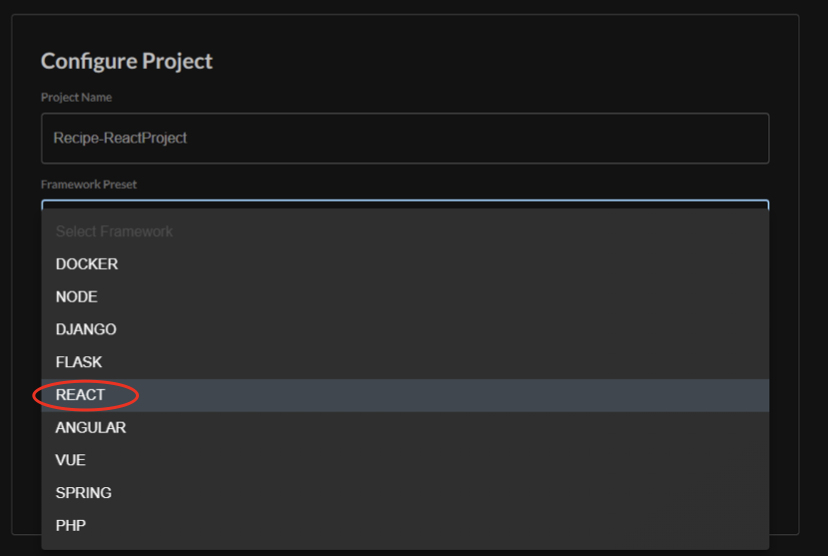Select ANGULAR from the framework options
Screen dimensions: 828x556
point(91,427)
